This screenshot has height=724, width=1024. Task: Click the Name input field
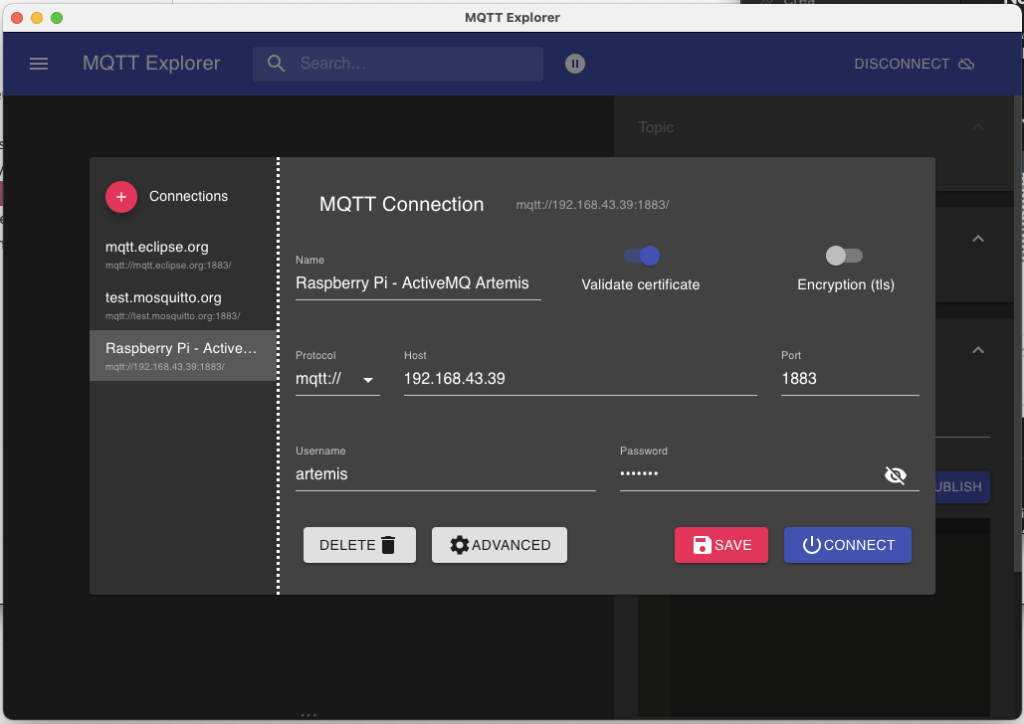418,283
